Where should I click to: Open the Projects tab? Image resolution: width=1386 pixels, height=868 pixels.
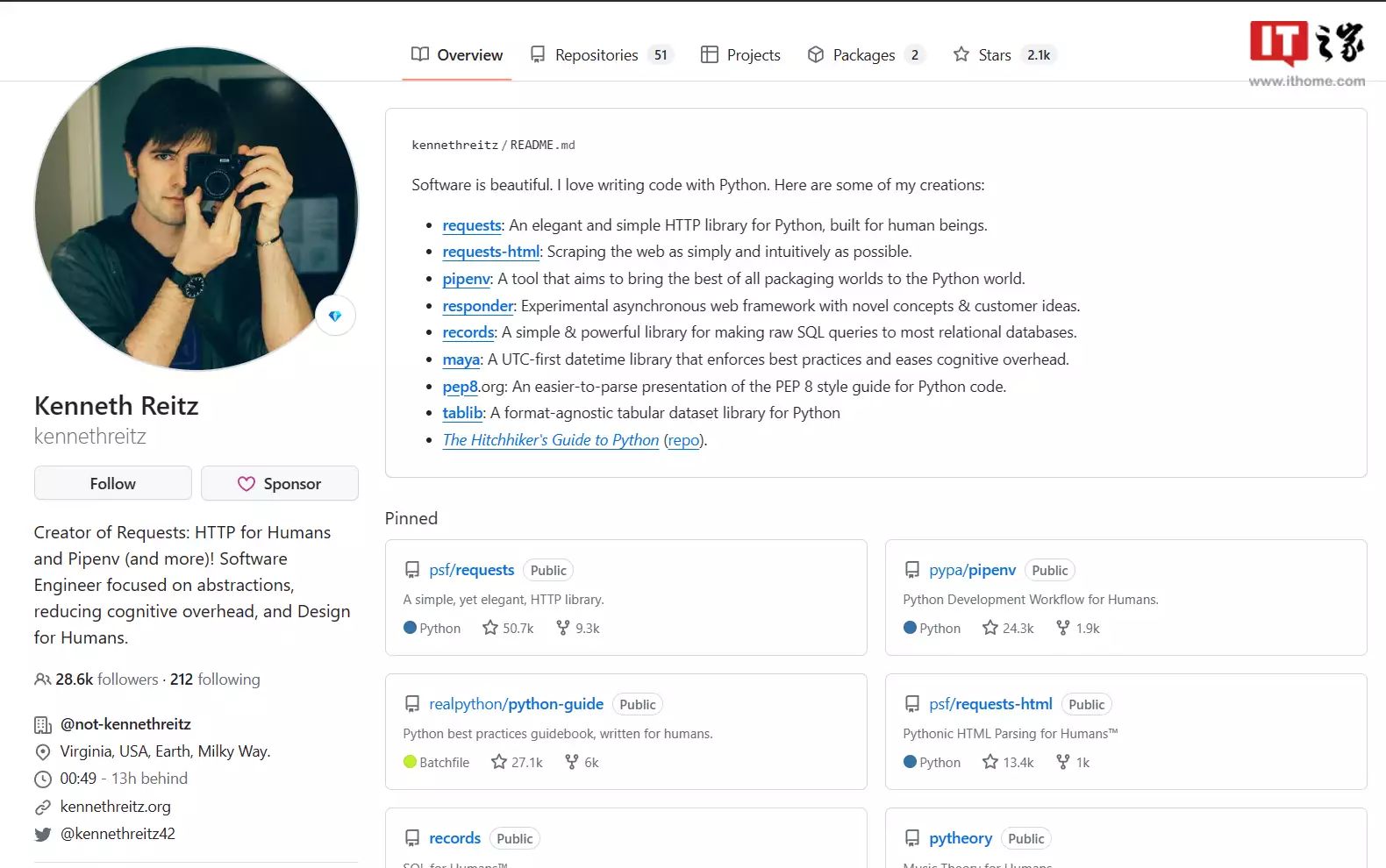point(740,54)
